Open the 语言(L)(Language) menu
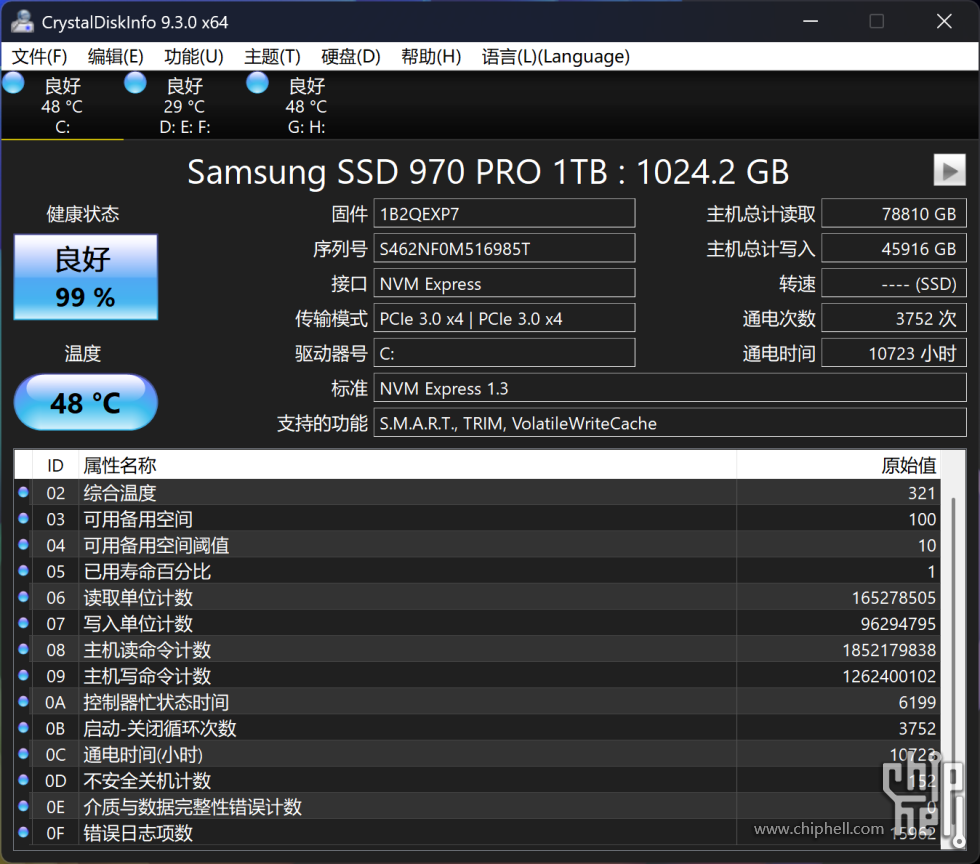Screen dimensions: 980x864 tap(556, 57)
